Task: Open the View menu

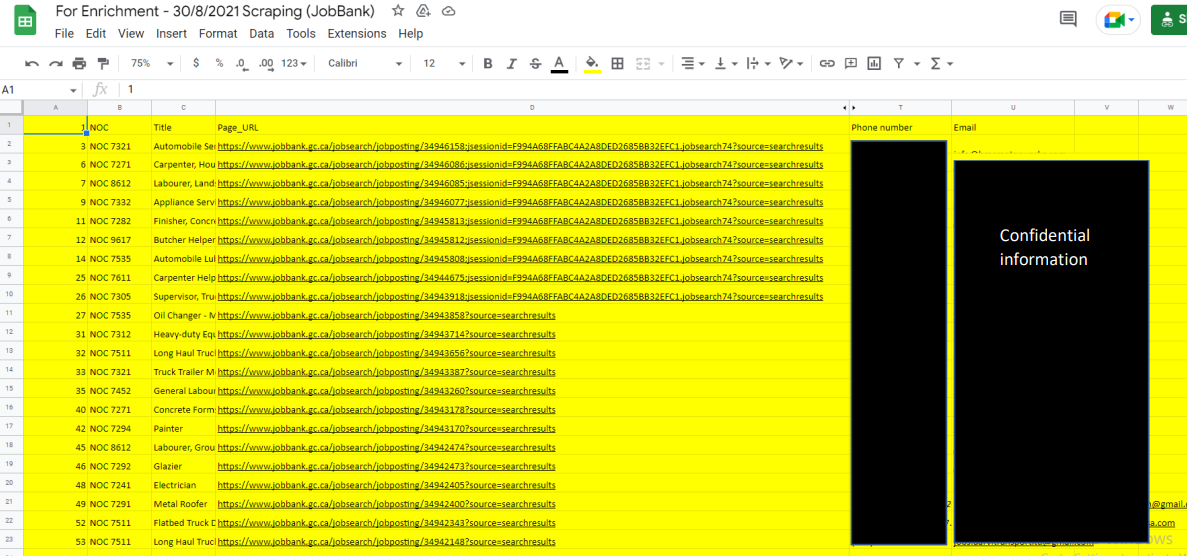Action: click(131, 33)
